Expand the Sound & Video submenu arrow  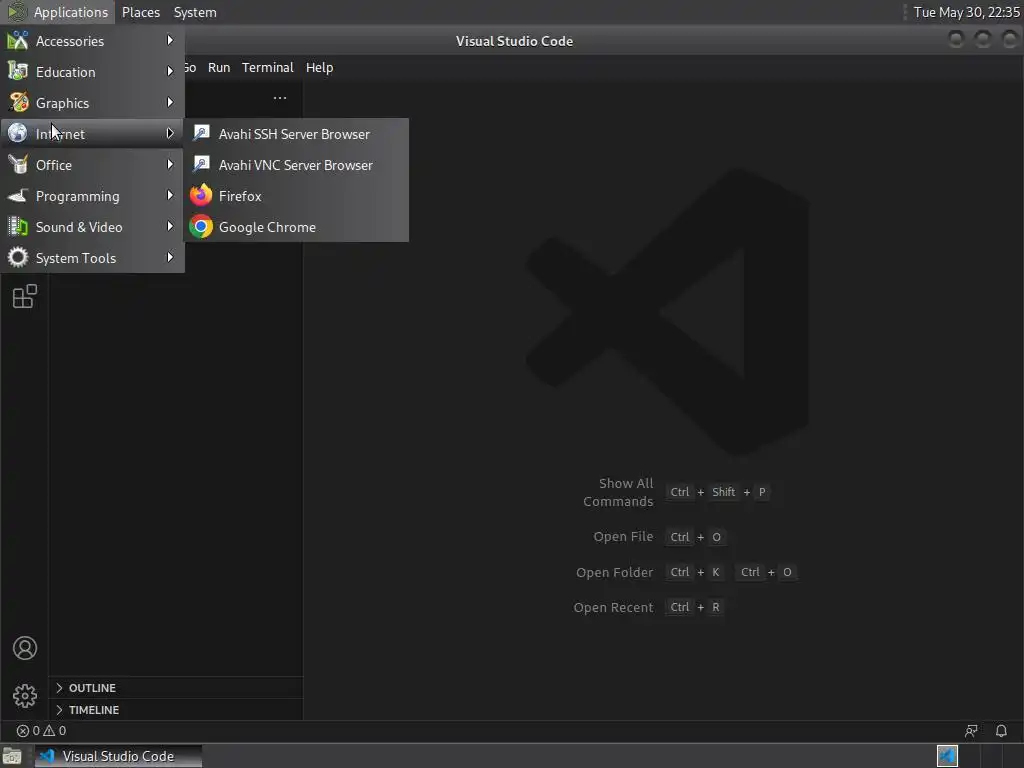[x=170, y=227]
